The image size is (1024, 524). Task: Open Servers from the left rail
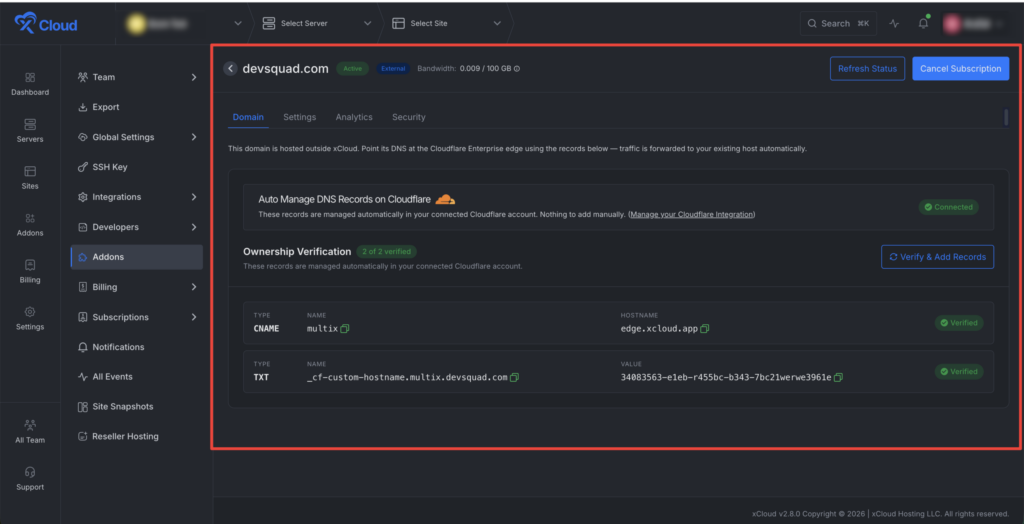(x=30, y=131)
